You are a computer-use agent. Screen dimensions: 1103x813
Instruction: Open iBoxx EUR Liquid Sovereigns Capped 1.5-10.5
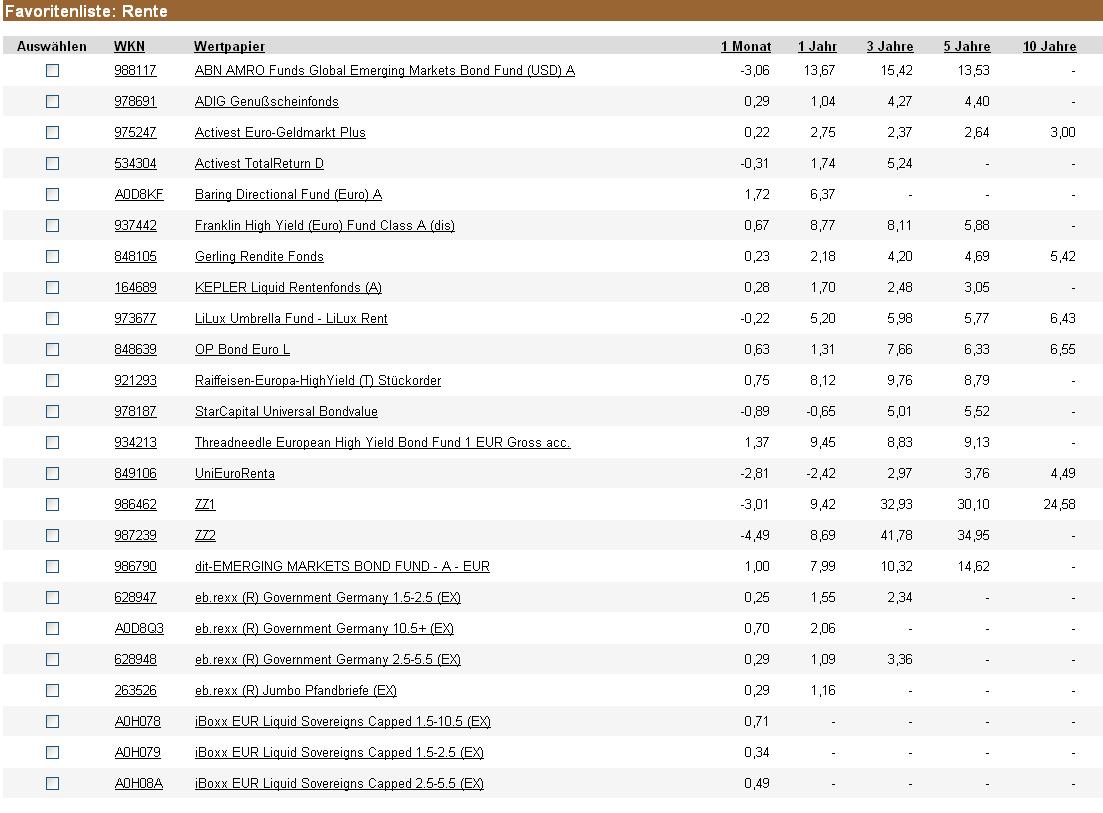(343, 722)
